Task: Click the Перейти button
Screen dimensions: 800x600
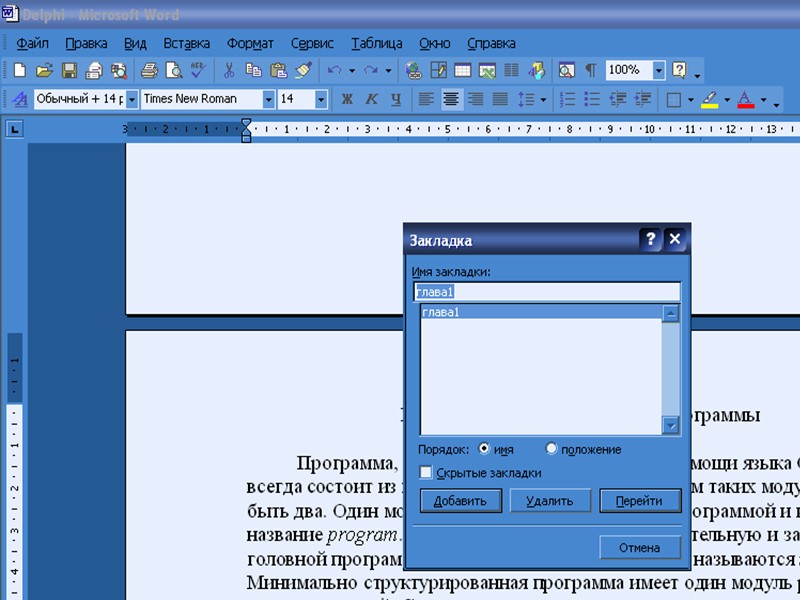Action: tap(640, 501)
